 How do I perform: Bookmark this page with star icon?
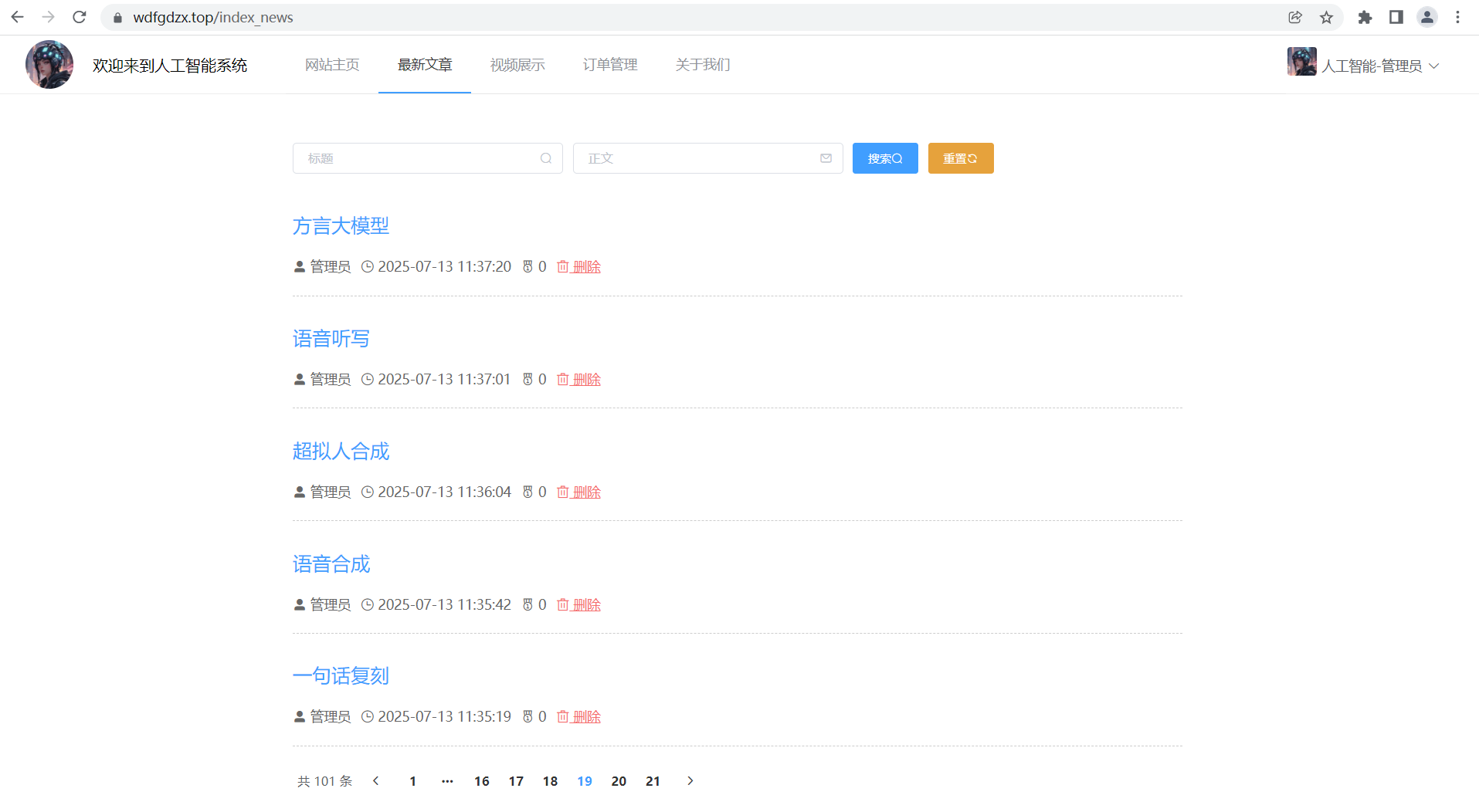1326,17
